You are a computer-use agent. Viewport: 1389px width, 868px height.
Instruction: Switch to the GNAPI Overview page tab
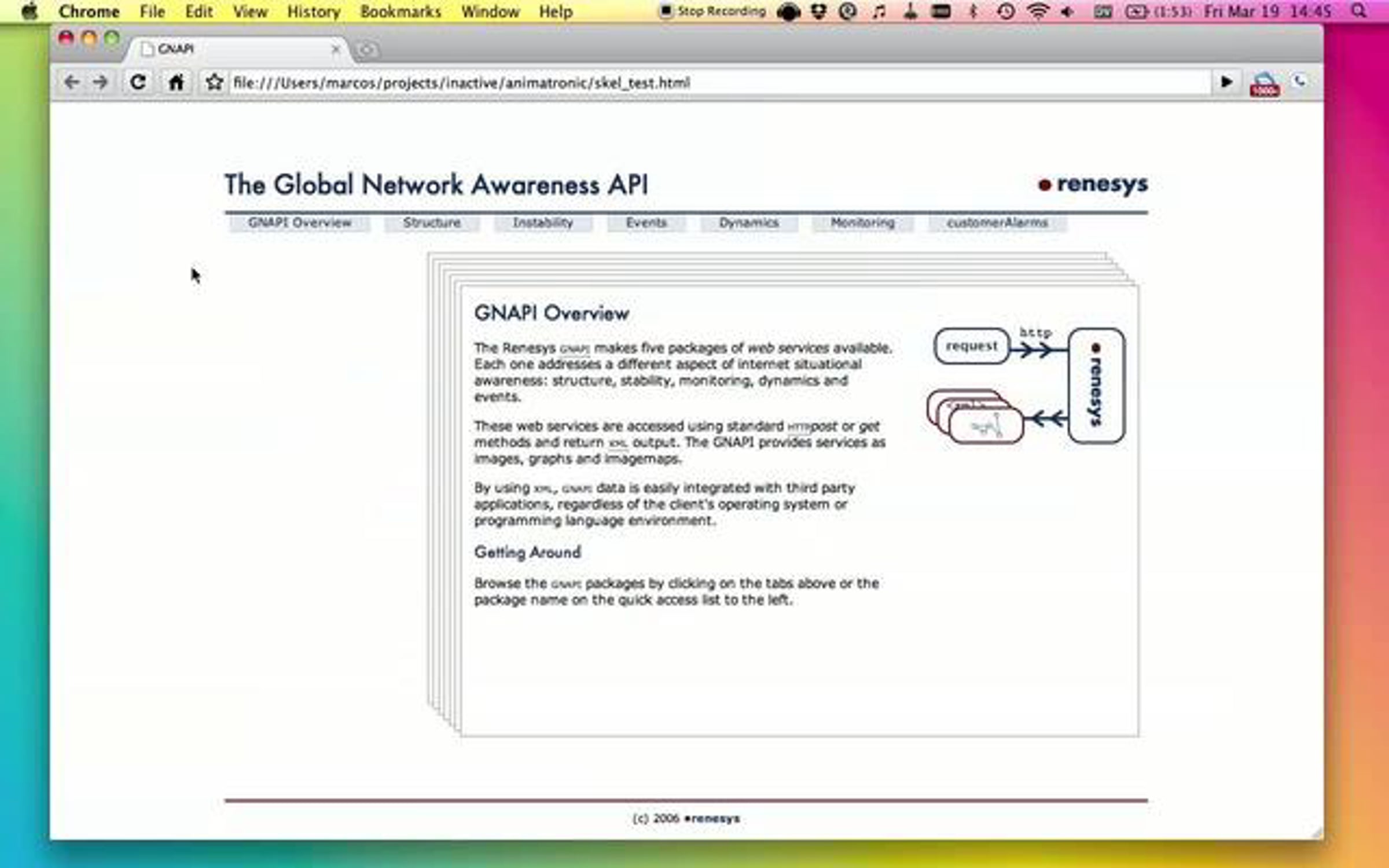point(299,223)
